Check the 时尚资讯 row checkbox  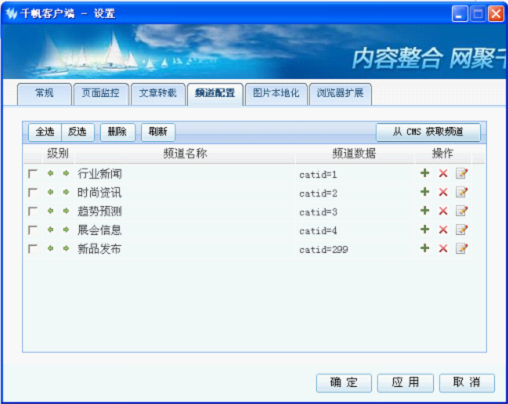[33, 192]
